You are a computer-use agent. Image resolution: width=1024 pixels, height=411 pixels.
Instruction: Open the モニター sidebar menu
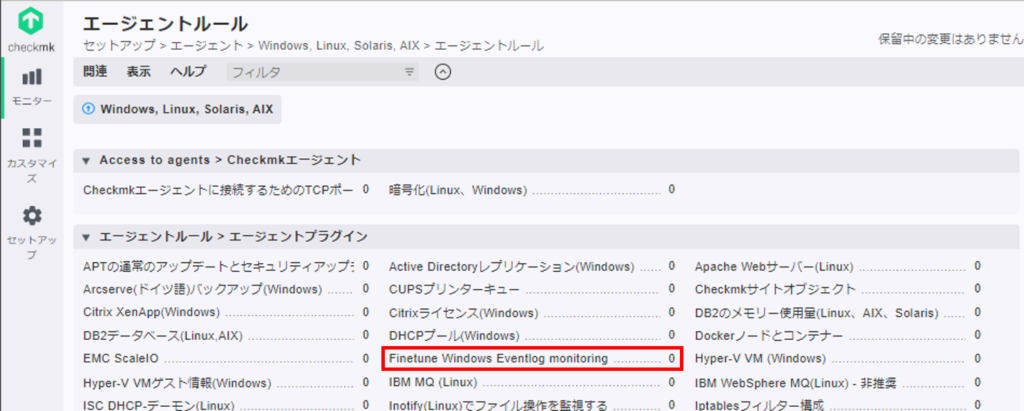tap(32, 88)
